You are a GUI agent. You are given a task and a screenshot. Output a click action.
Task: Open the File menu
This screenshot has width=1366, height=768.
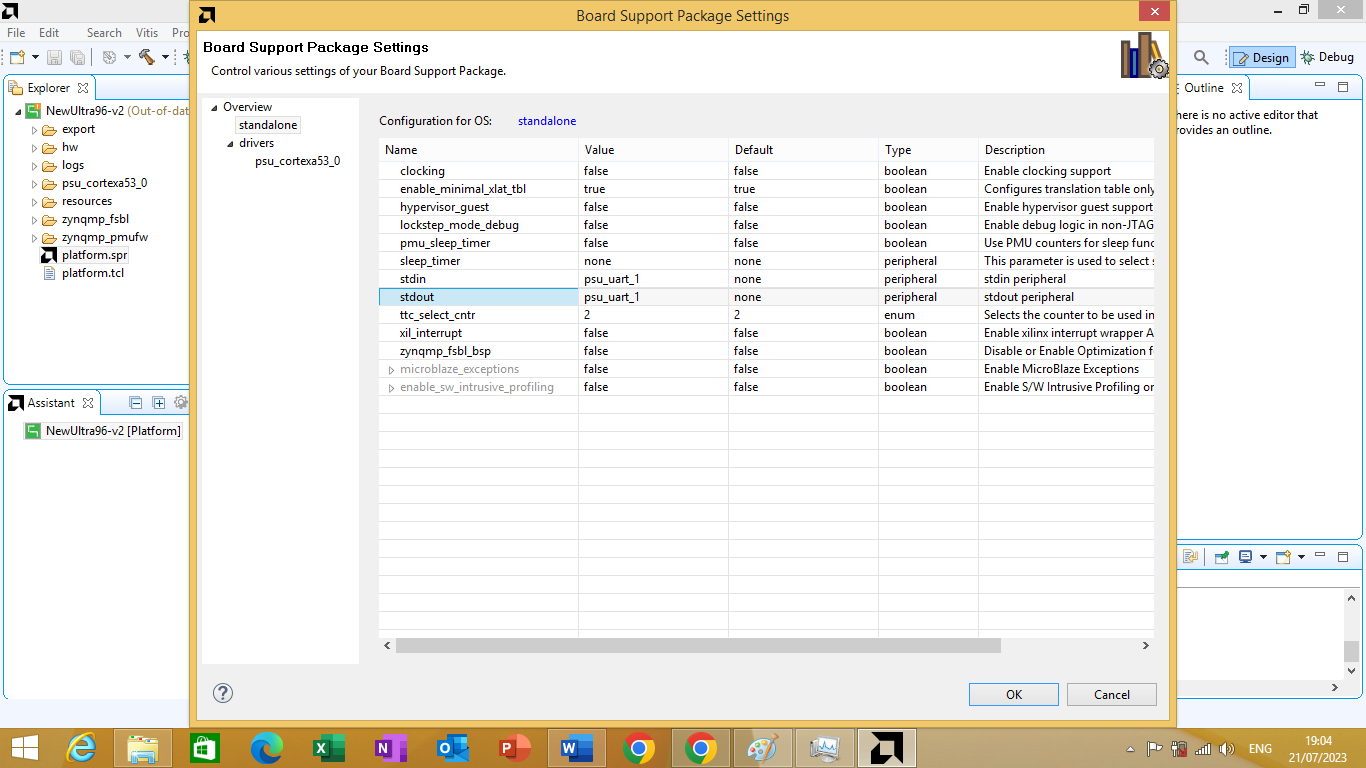point(16,33)
